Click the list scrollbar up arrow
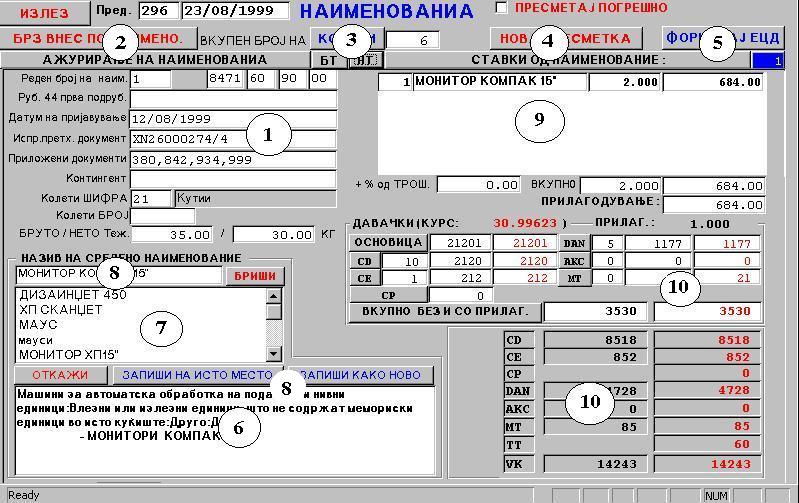Image resolution: width=799 pixels, height=503 pixels. (274, 296)
